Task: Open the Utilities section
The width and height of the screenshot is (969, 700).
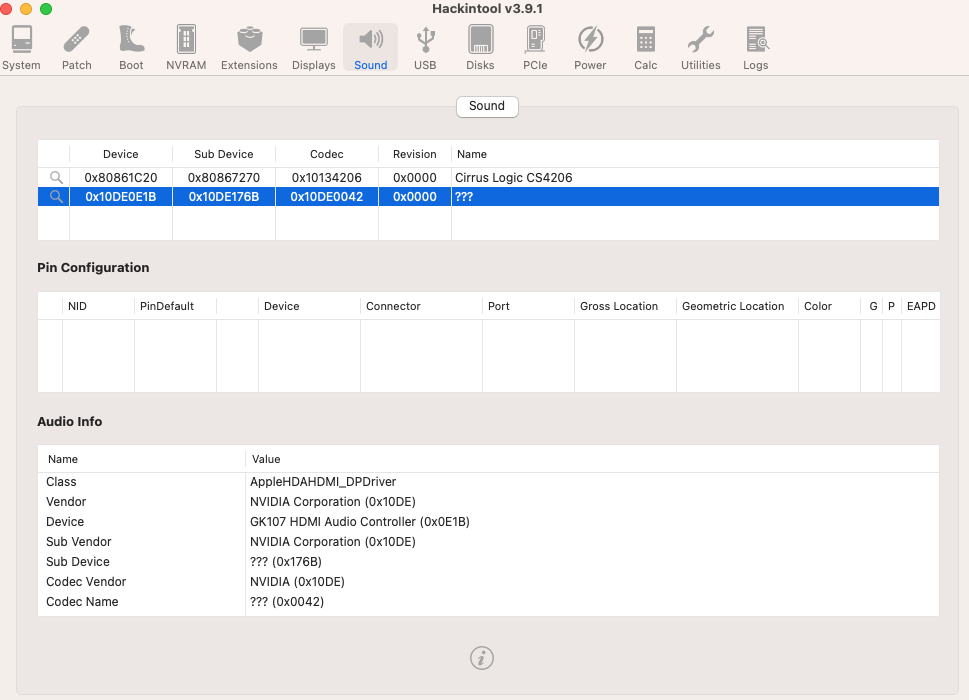Action: [x=701, y=48]
